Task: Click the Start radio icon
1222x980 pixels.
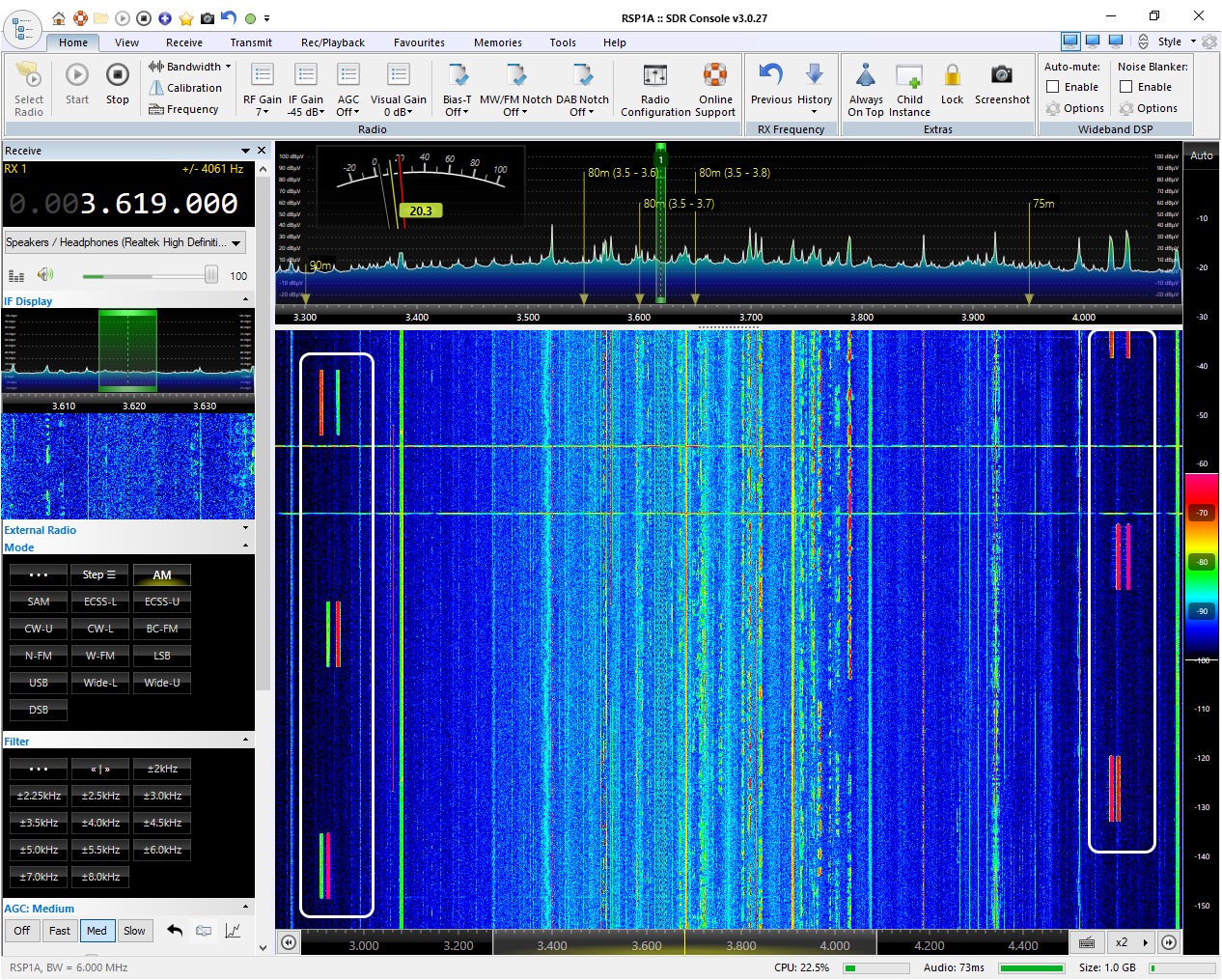Action: coord(77,76)
